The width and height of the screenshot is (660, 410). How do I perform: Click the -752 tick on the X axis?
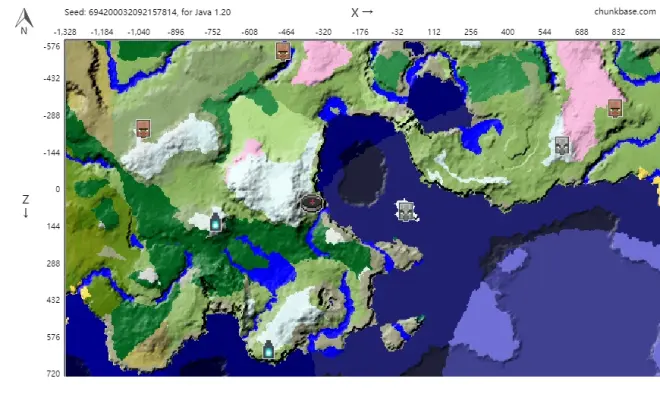[212, 32]
